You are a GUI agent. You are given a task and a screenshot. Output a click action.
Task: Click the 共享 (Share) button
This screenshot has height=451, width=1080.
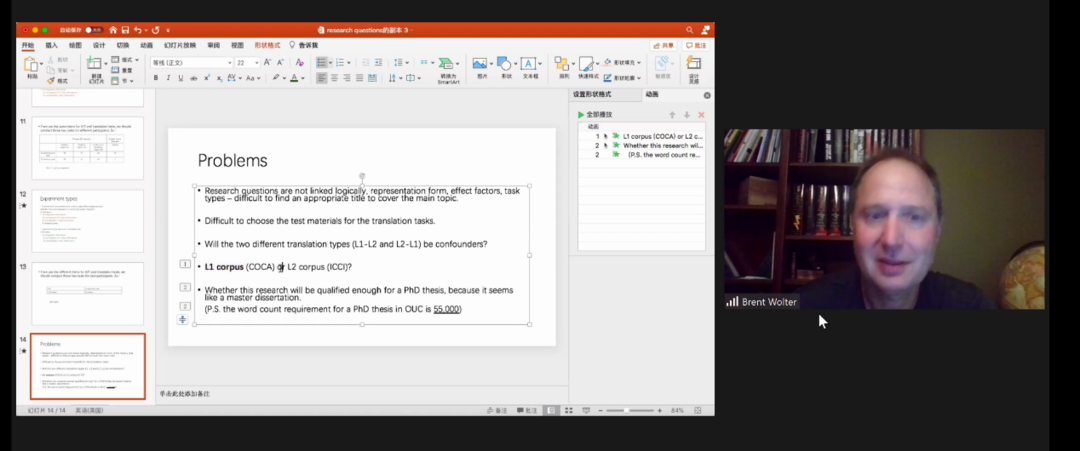coord(663,45)
